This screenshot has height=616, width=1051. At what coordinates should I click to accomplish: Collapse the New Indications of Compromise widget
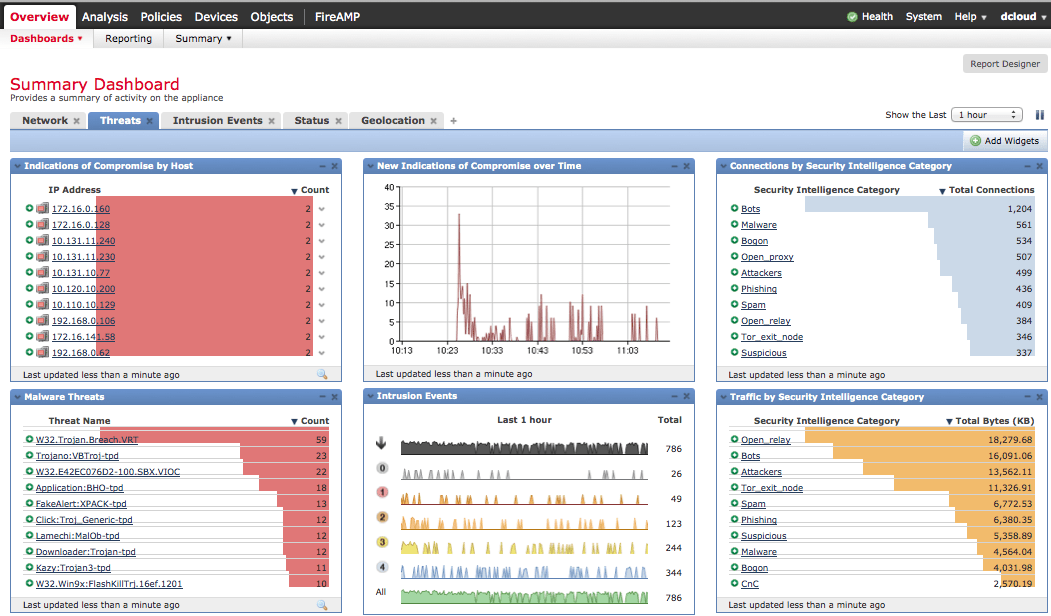tap(673, 166)
